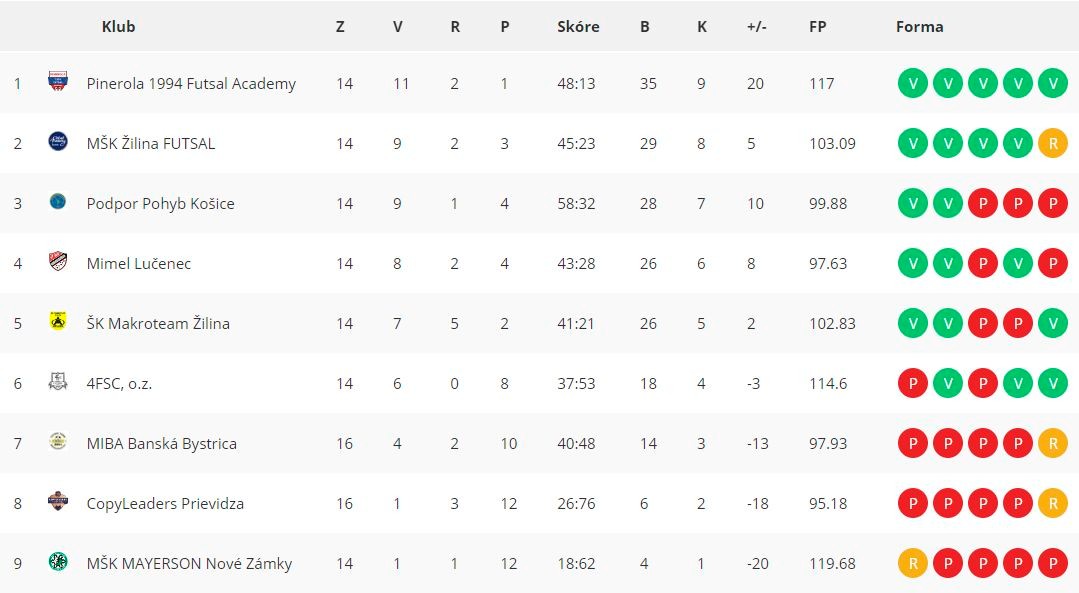Viewport: 1079px width, 593px height.
Task: Click the MŠK Žilina FUTSAL club crest
Action: tap(58, 141)
